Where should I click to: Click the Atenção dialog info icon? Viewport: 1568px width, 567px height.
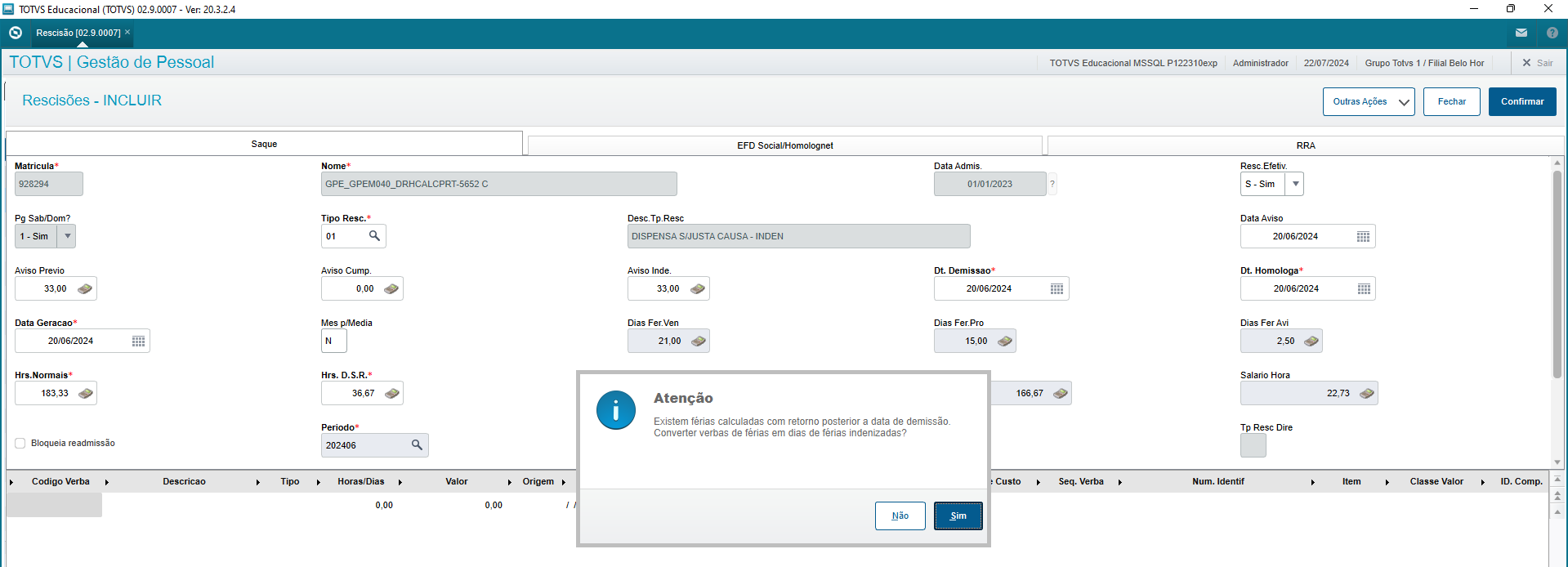616,410
